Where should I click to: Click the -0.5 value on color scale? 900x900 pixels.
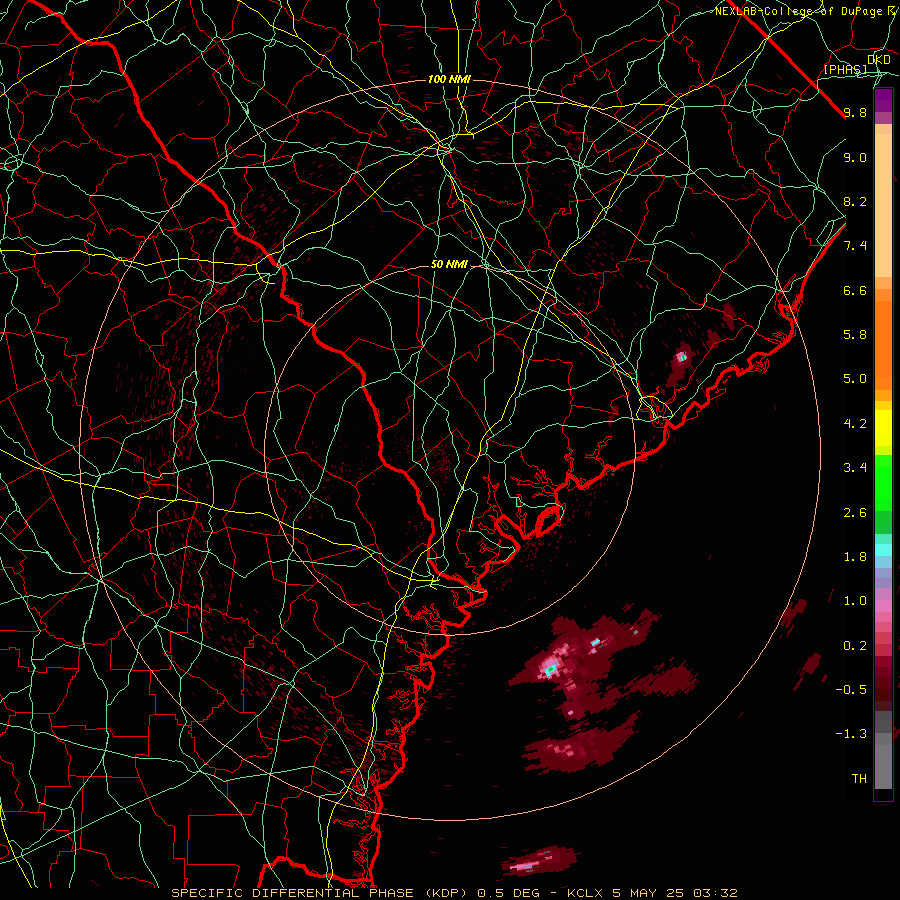pos(851,690)
